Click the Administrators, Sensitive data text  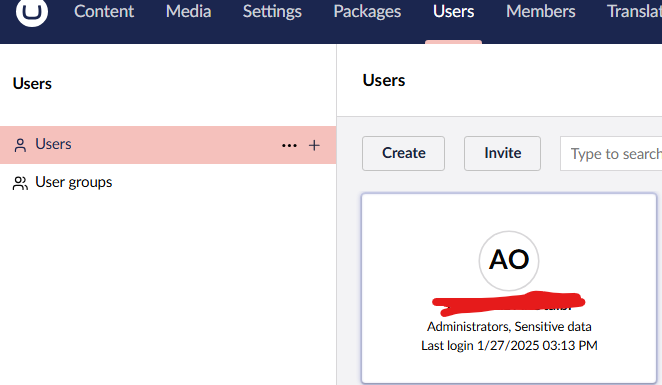point(509,326)
